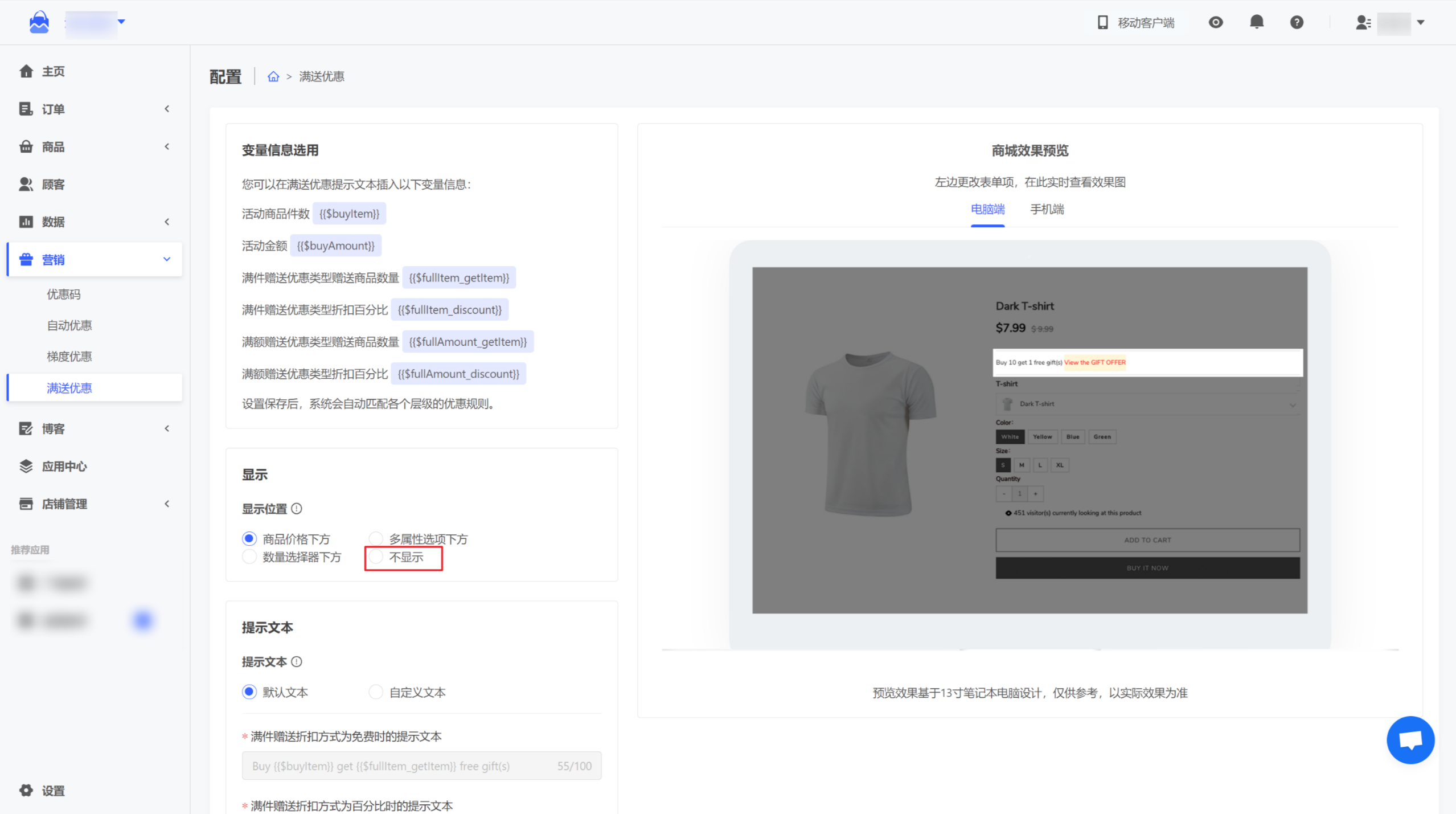
Task: Click the 订单 orders icon
Action: pos(26,109)
